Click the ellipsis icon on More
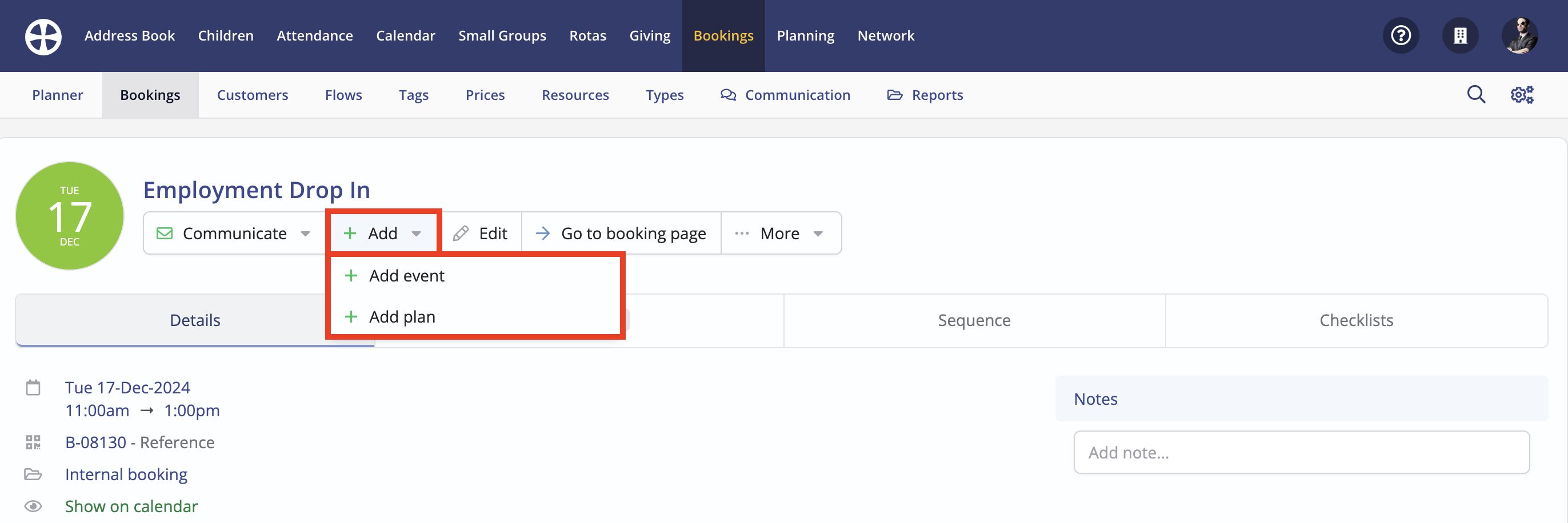Viewport: 1568px width, 523px height. 741,234
